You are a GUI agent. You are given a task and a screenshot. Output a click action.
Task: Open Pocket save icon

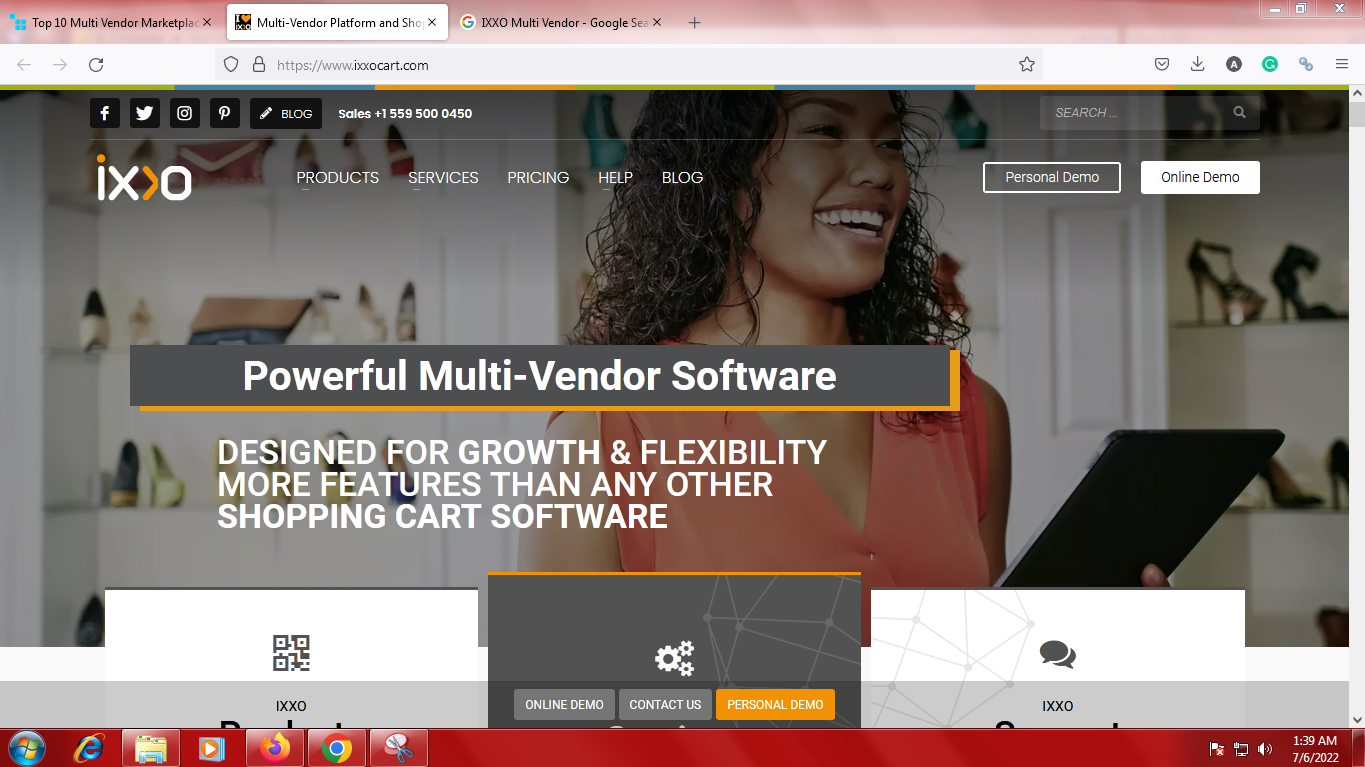1162,64
